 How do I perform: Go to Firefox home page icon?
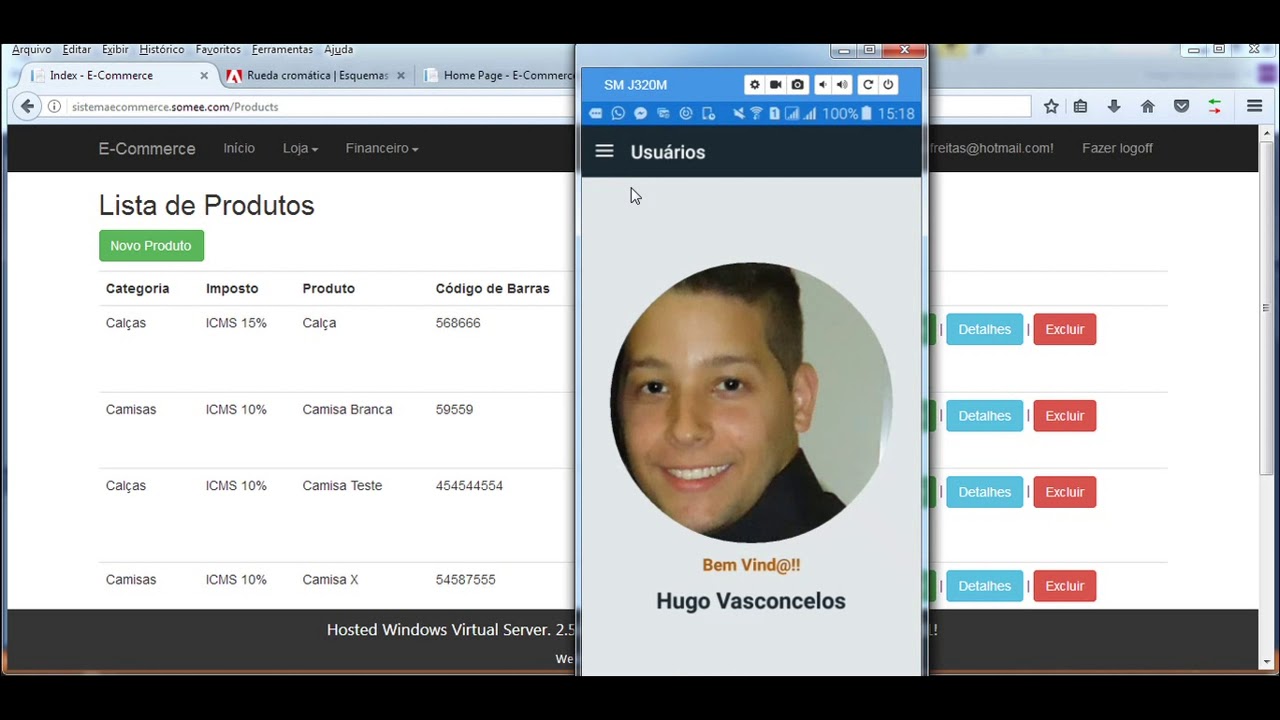(x=1148, y=106)
